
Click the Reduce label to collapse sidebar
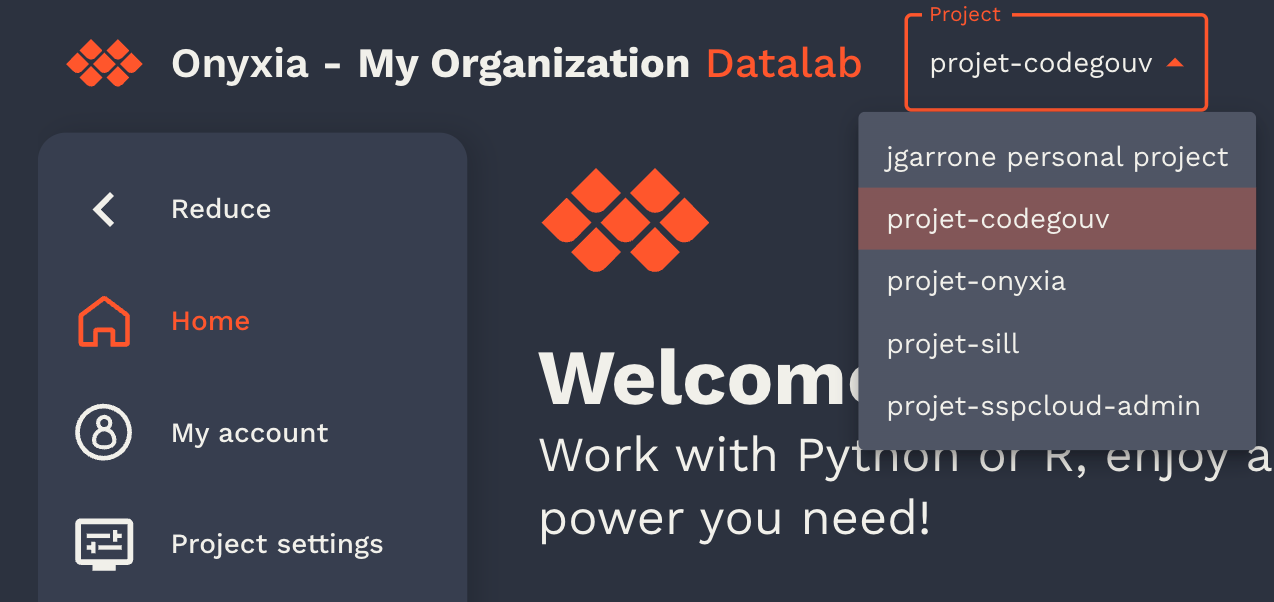[221, 209]
